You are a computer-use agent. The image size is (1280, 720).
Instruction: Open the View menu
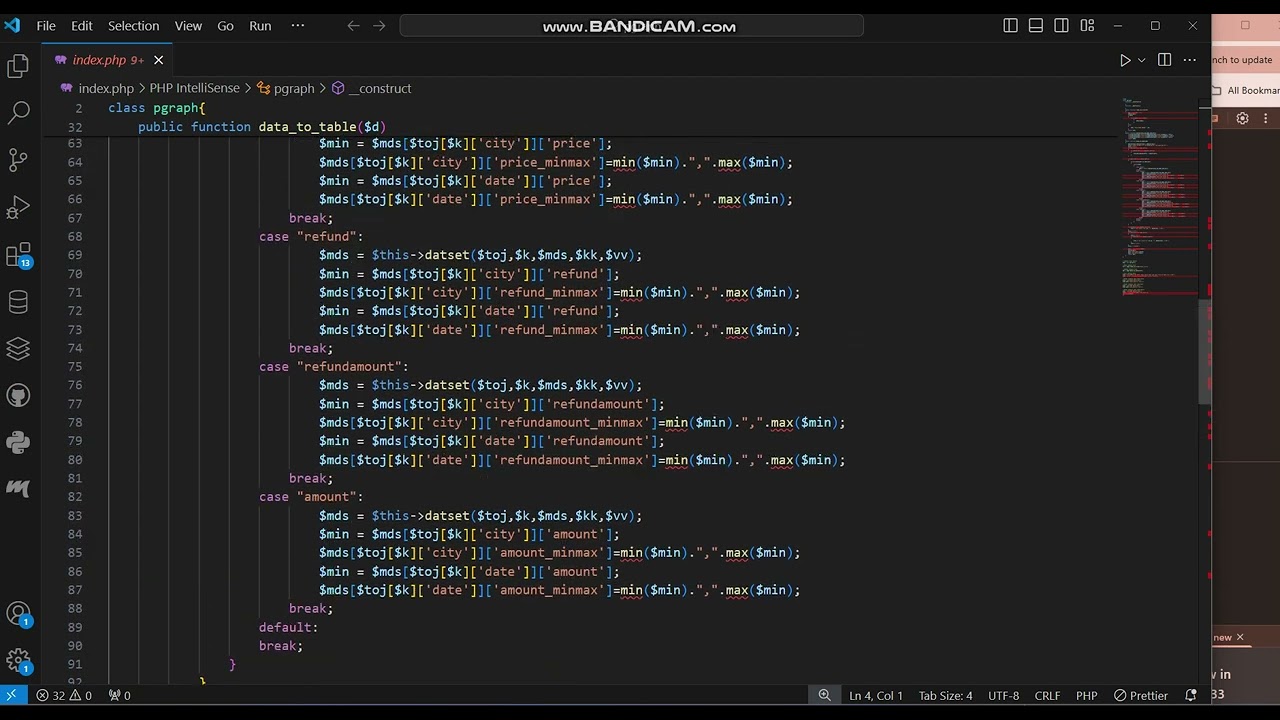click(x=188, y=26)
